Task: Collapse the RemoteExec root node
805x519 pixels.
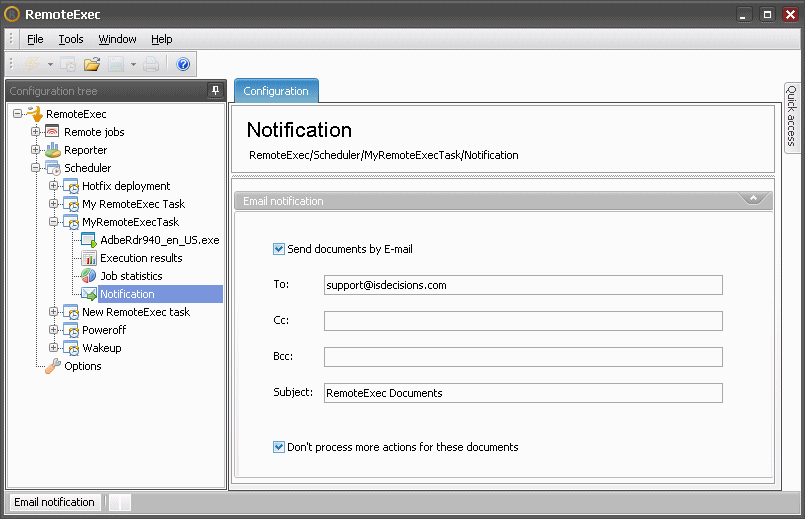Action: pyautogui.click(x=18, y=113)
